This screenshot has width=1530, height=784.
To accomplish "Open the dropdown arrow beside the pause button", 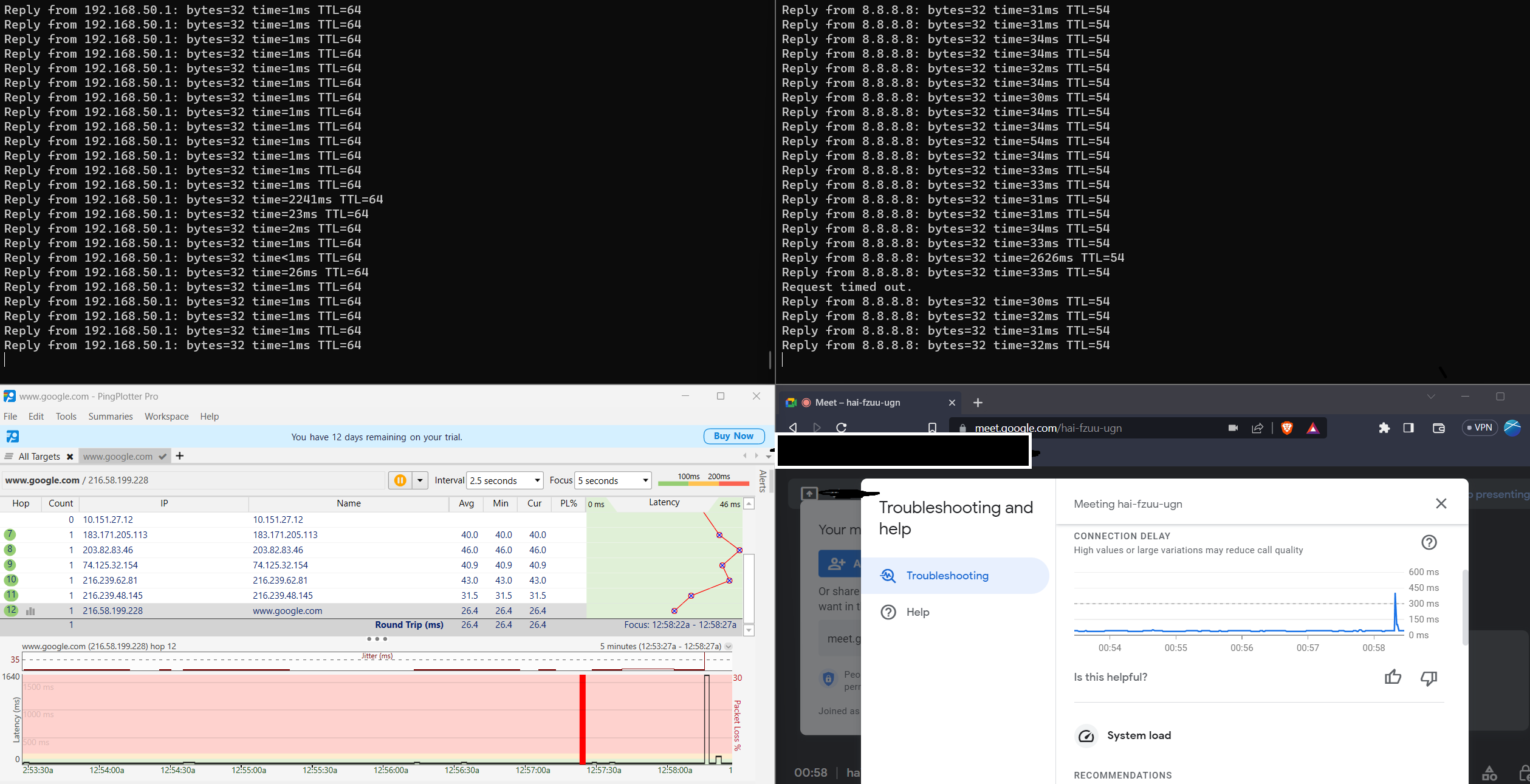I will [420, 480].
